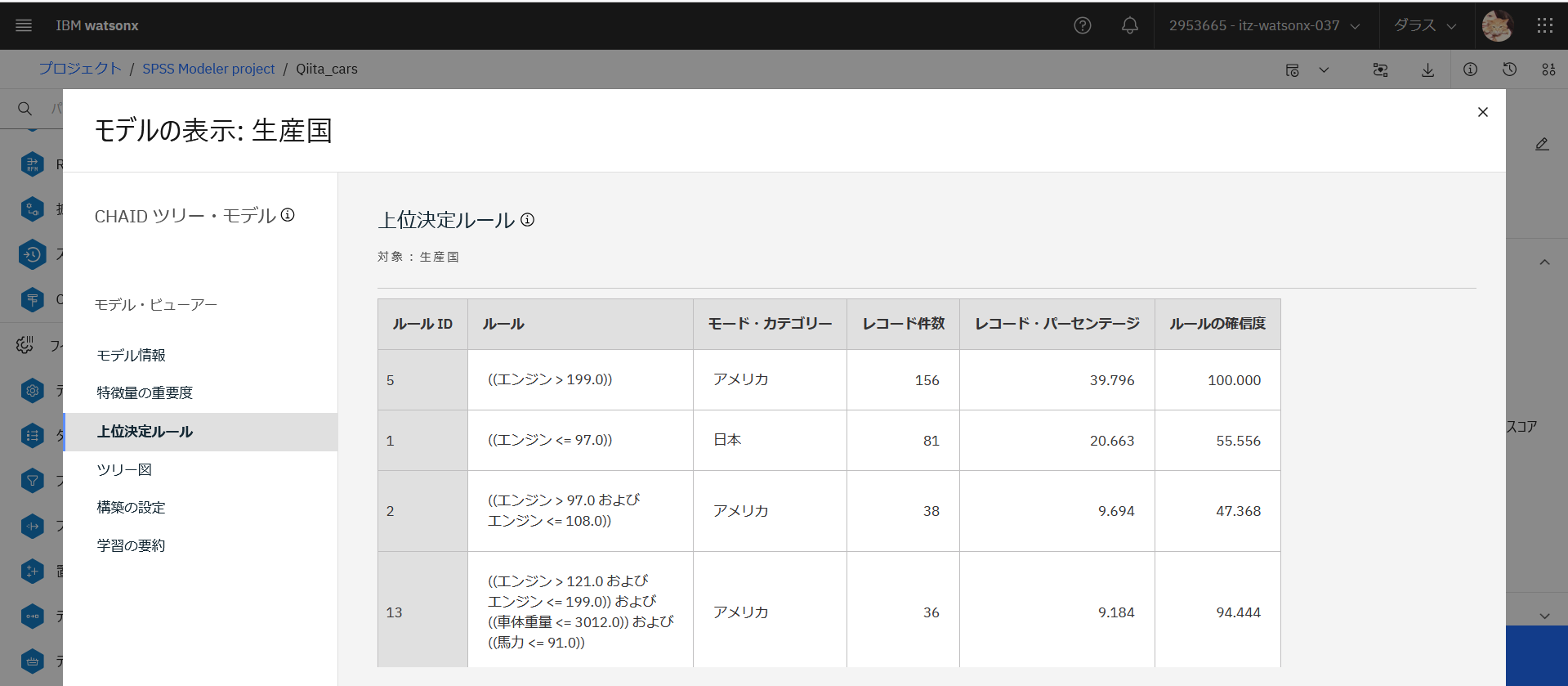Click record count cell 156
Viewport: 1568px width, 686px height.
[903, 380]
